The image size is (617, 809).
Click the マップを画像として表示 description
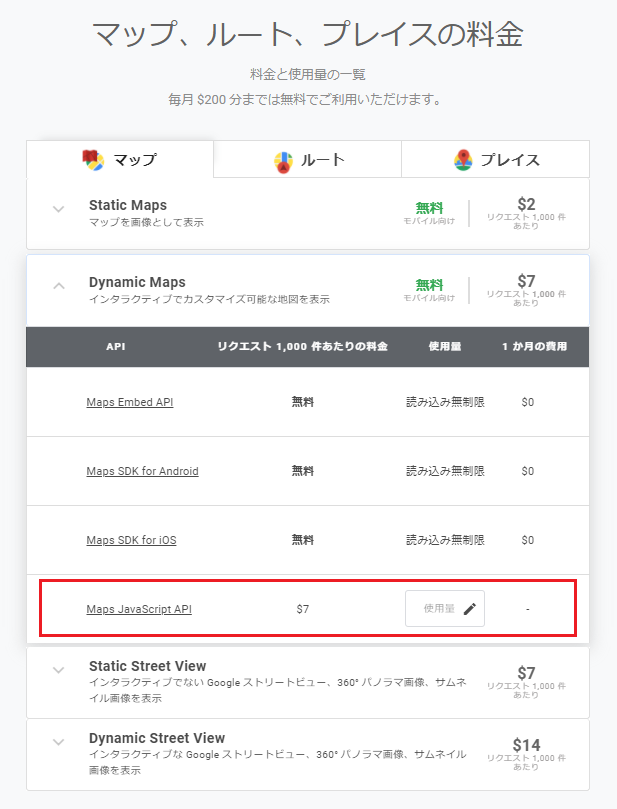pos(147,222)
